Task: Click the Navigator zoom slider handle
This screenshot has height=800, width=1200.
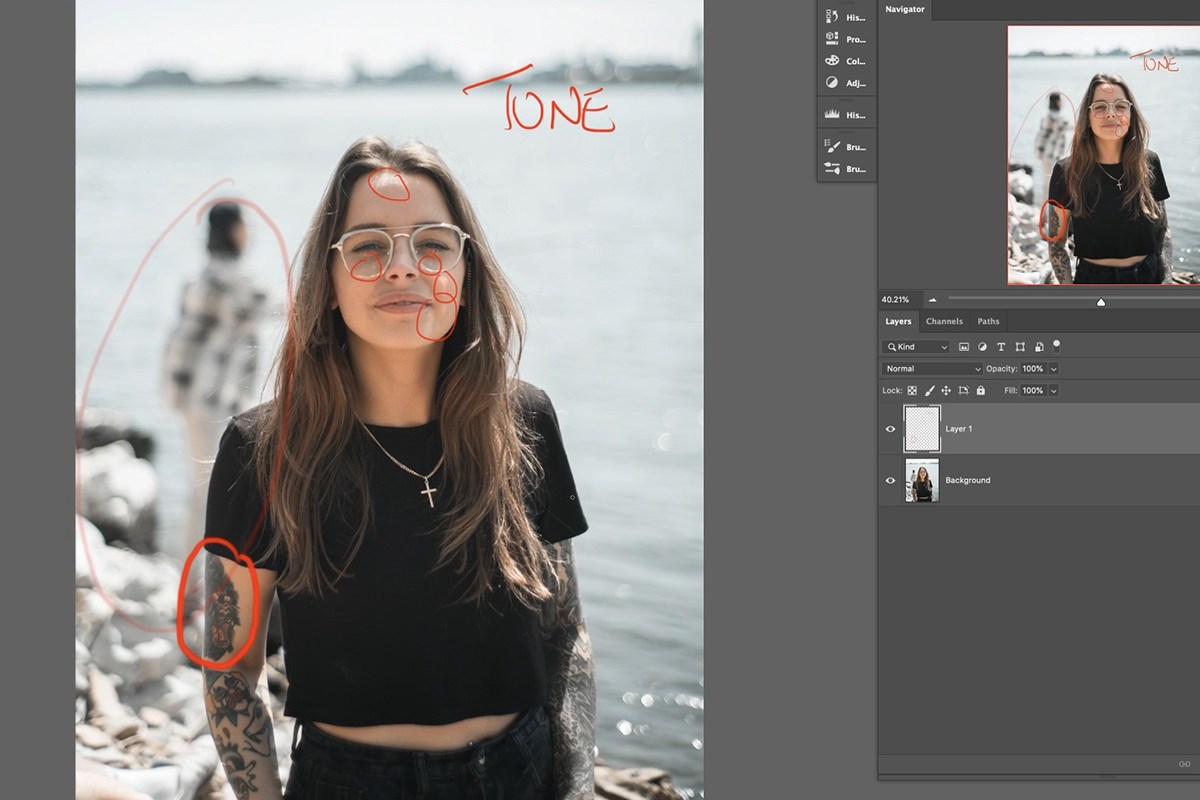Action: point(1101,301)
